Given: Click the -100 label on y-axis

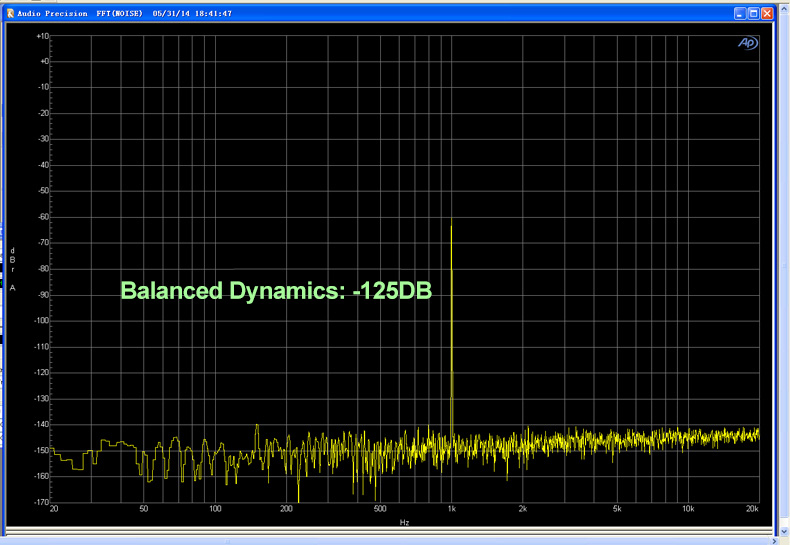Looking at the screenshot, I should [40, 321].
